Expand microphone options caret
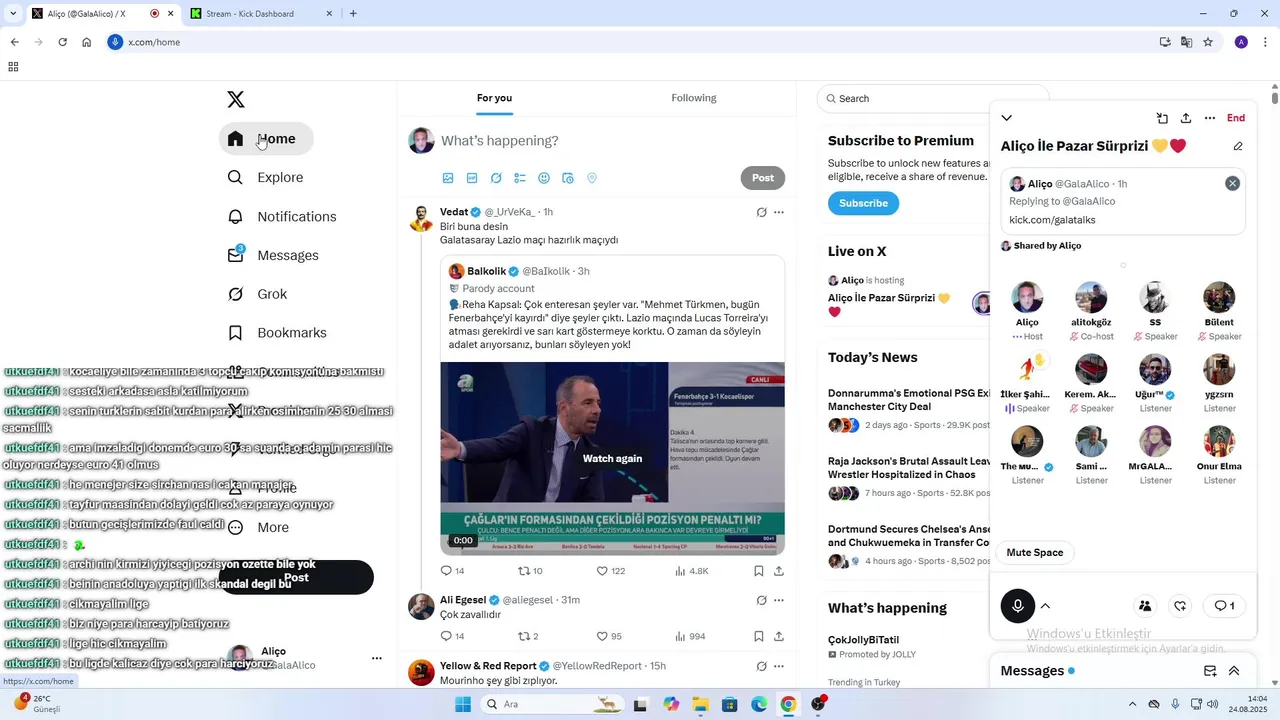 pyautogui.click(x=1046, y=606)
